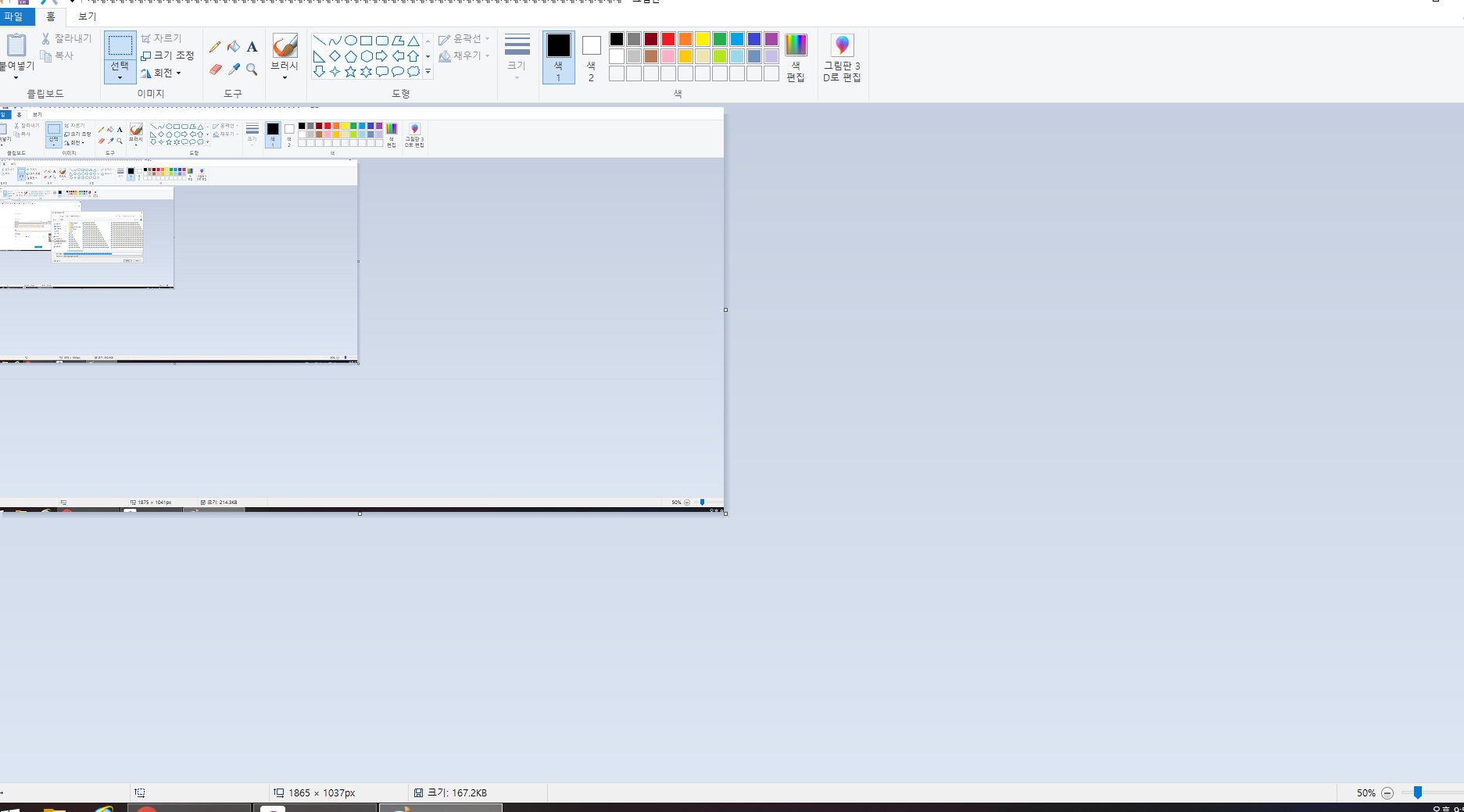
Task: Click the Copy (복사) button
Action: tap(57, 55)
